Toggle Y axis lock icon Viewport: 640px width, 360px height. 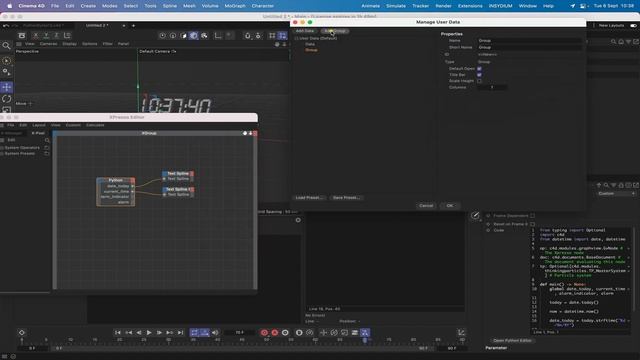[x=46, y=36]
